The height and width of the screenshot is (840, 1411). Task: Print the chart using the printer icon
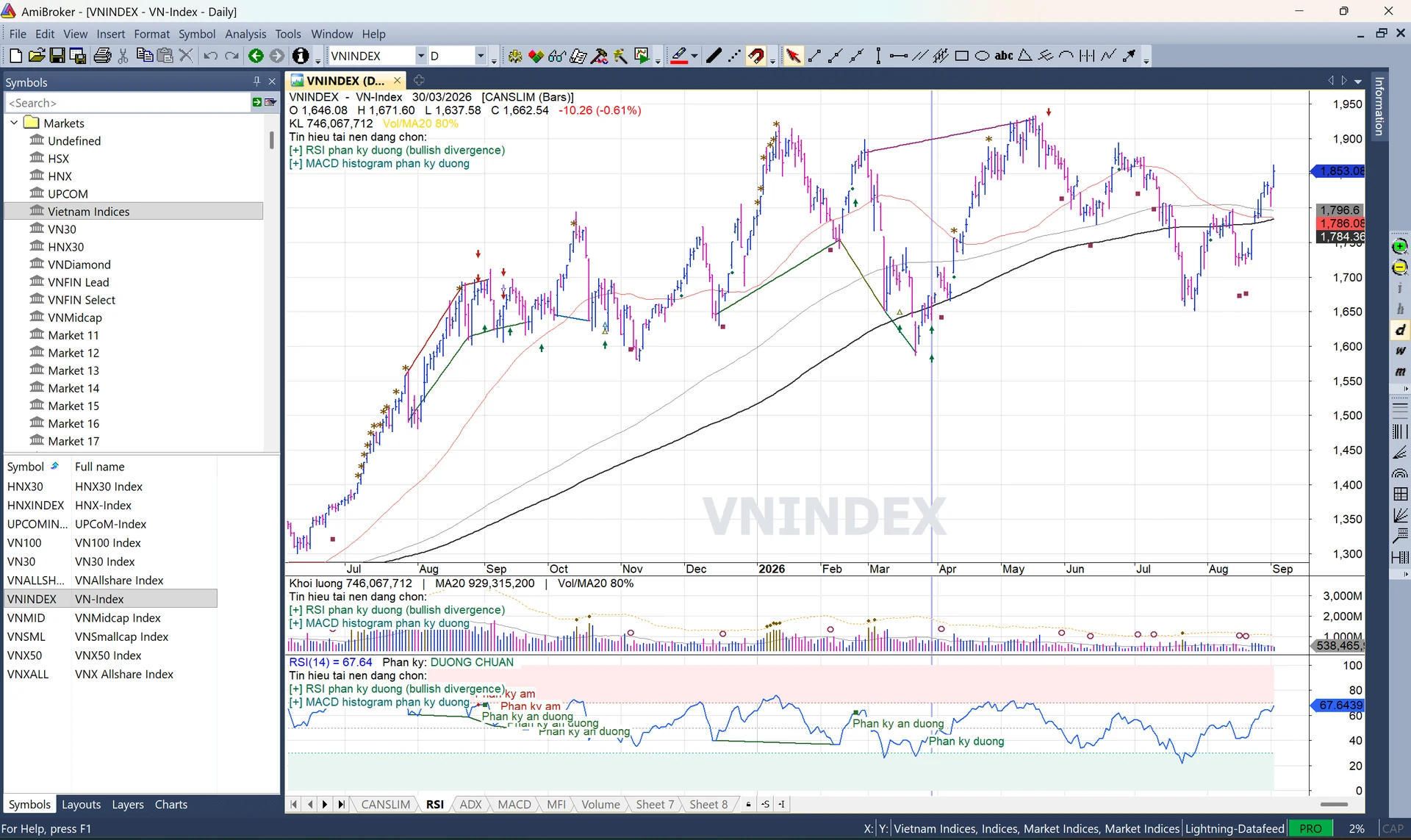coord(102,56)
